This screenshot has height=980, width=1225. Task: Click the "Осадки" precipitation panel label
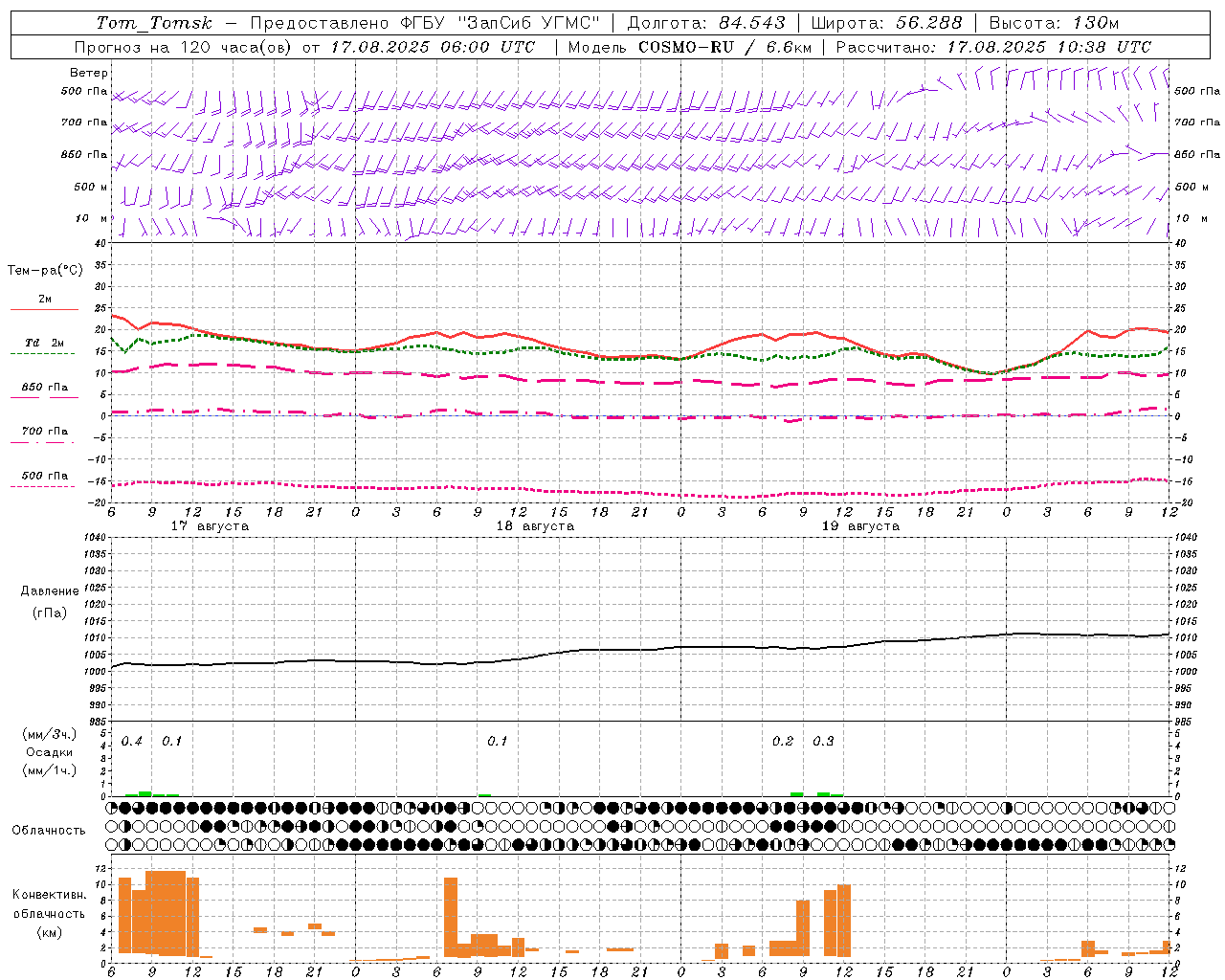(50, 752)
